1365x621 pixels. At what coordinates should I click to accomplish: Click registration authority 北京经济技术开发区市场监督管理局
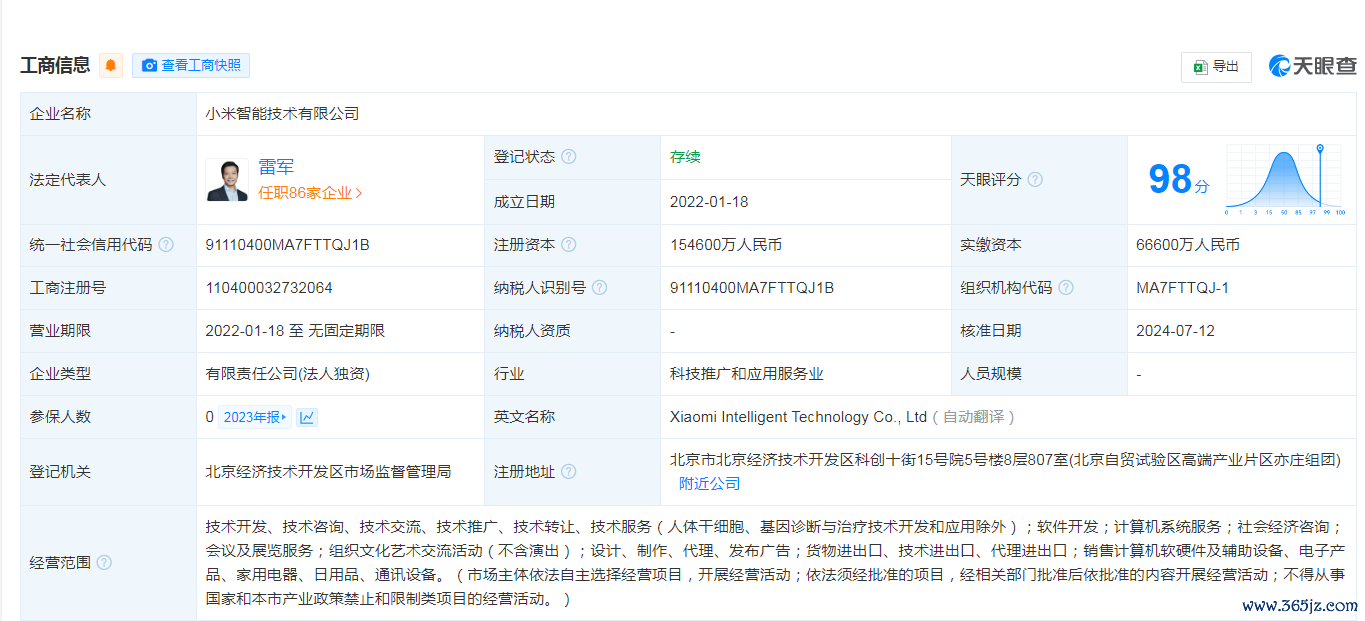click(328, 471)
